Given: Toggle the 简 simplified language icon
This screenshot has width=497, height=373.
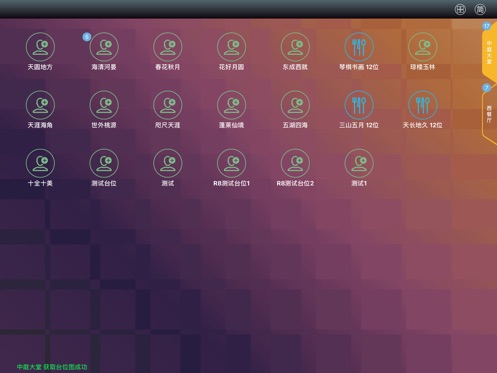Looking at the screenshot, I should [480, 9].
